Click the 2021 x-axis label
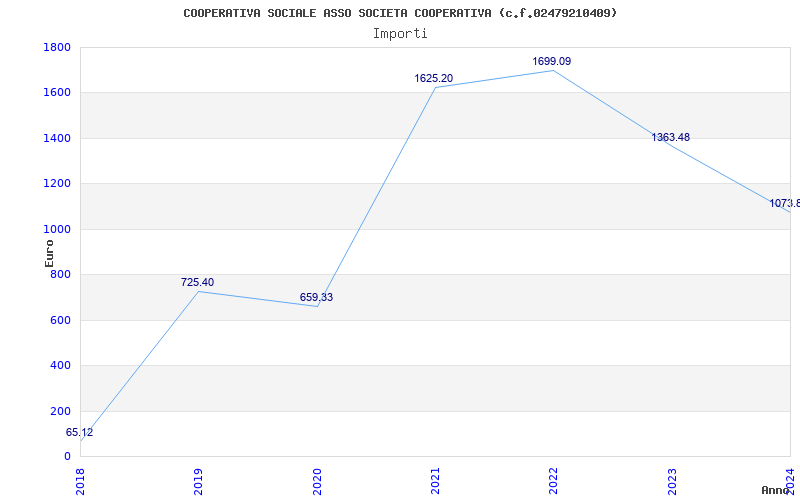The width and height of the screenshot is (800, 500). 435,482
